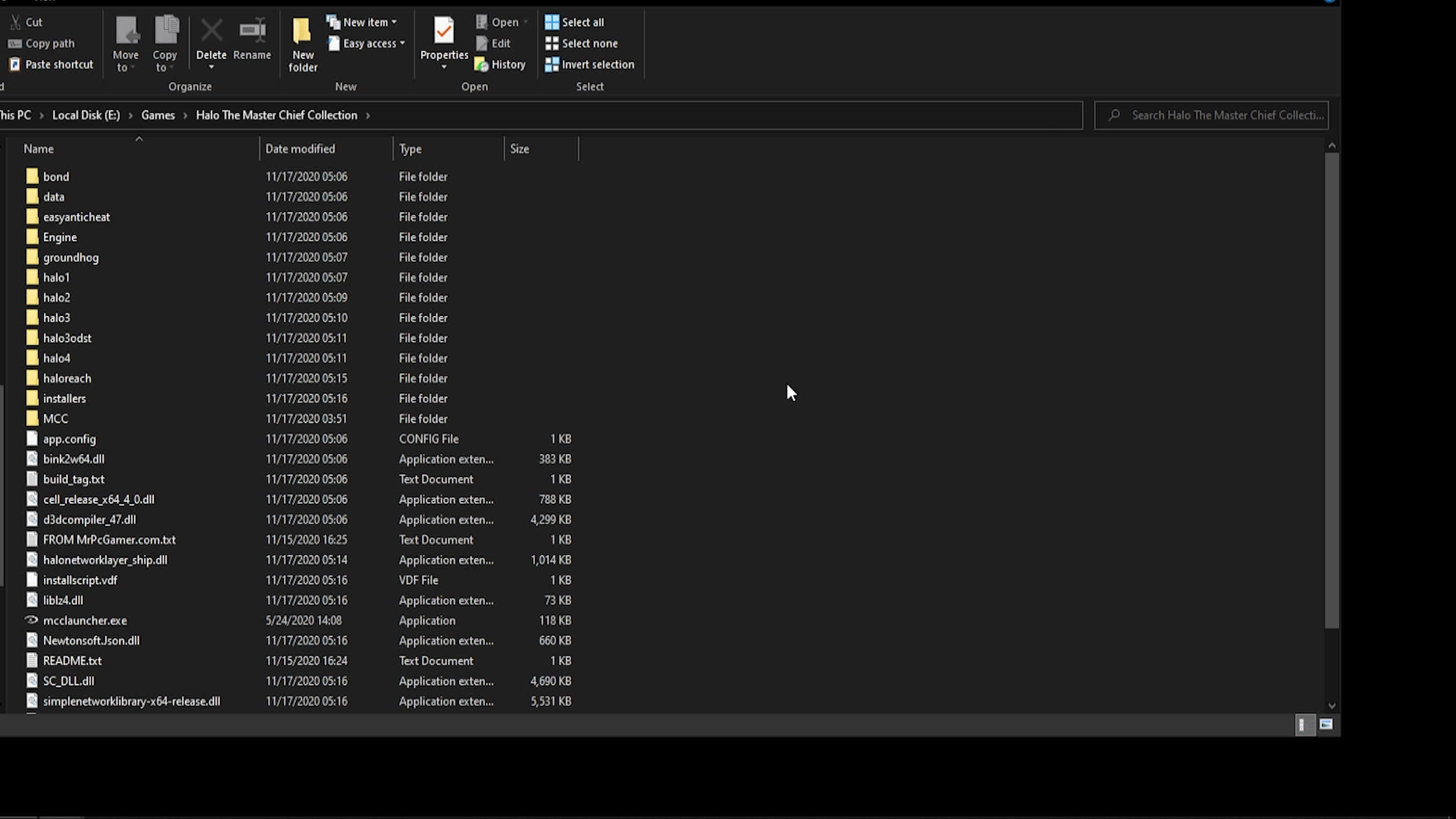Screen dimensions: 1456x819
Task: Select d3dcompiler_47.dll file icon
Action: coord(32,519)
